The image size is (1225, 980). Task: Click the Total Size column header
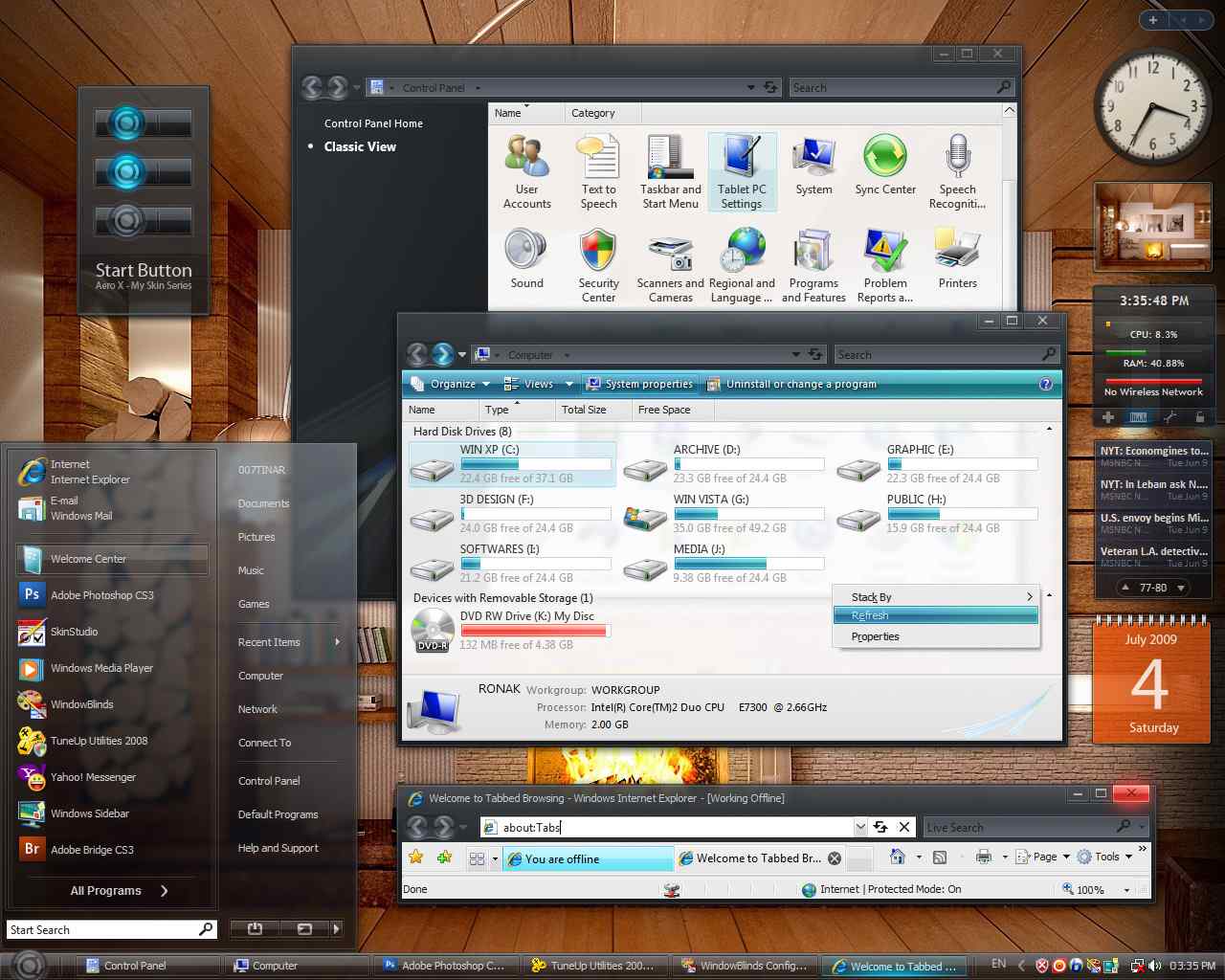coord(592,410)
